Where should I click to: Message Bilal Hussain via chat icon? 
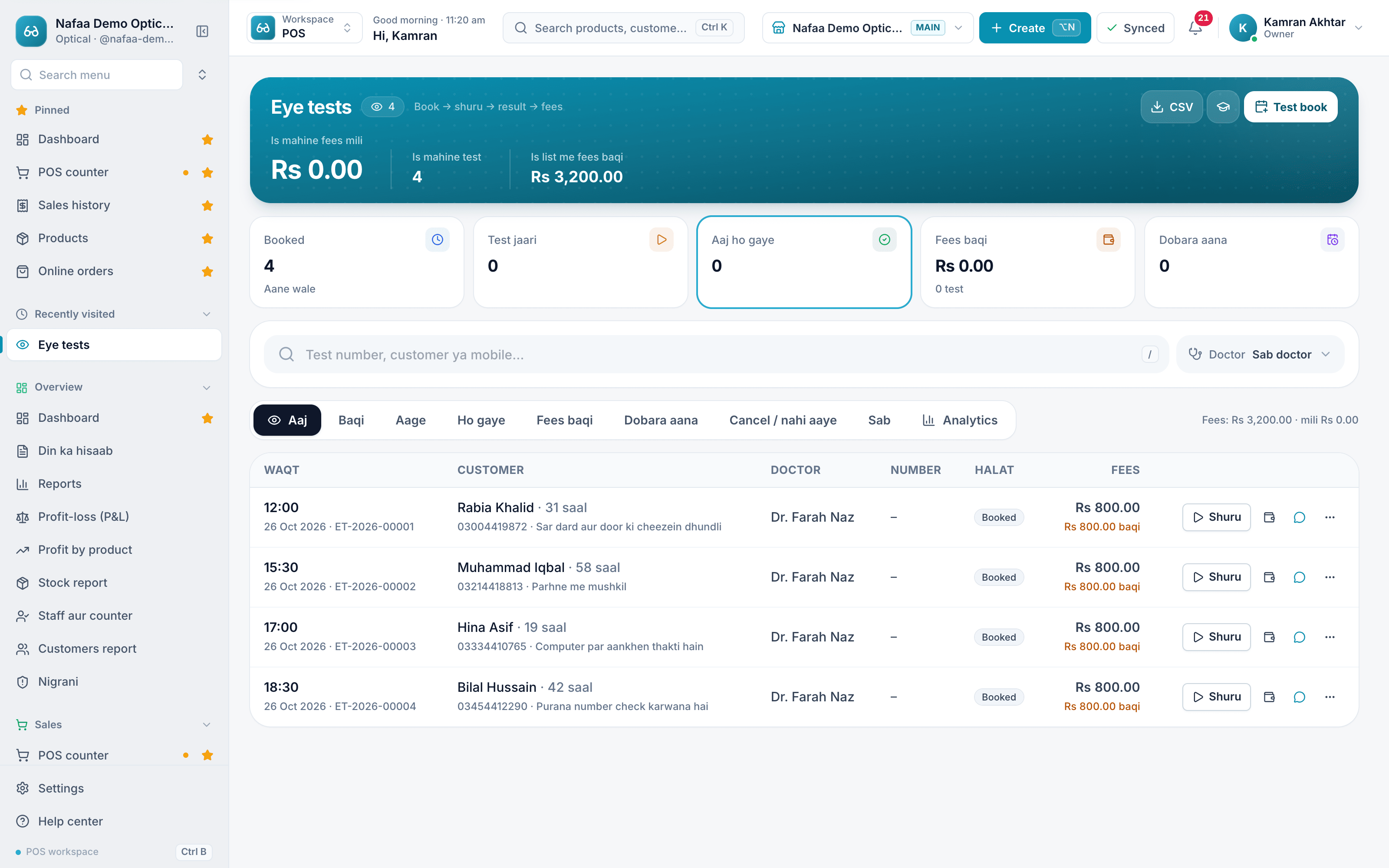pos(1300,697)
